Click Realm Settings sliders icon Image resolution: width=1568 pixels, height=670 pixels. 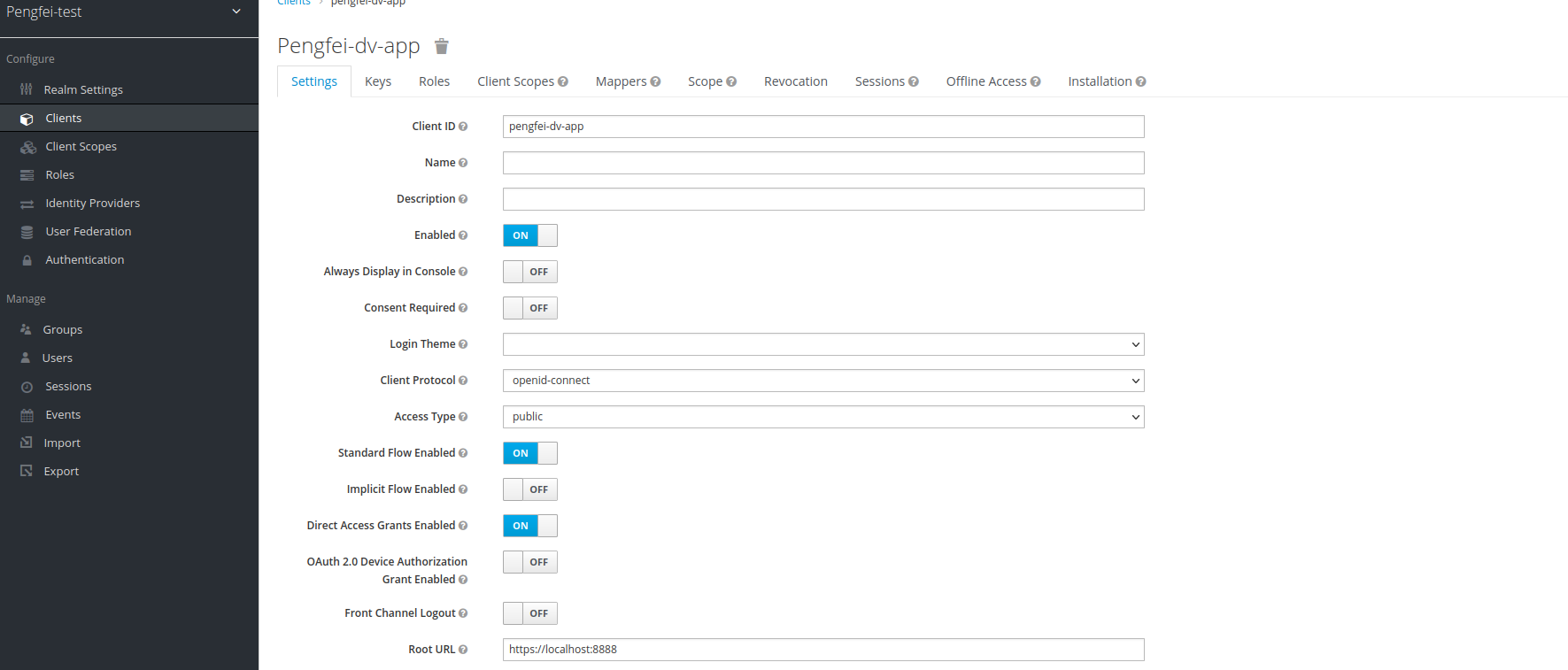27,89
